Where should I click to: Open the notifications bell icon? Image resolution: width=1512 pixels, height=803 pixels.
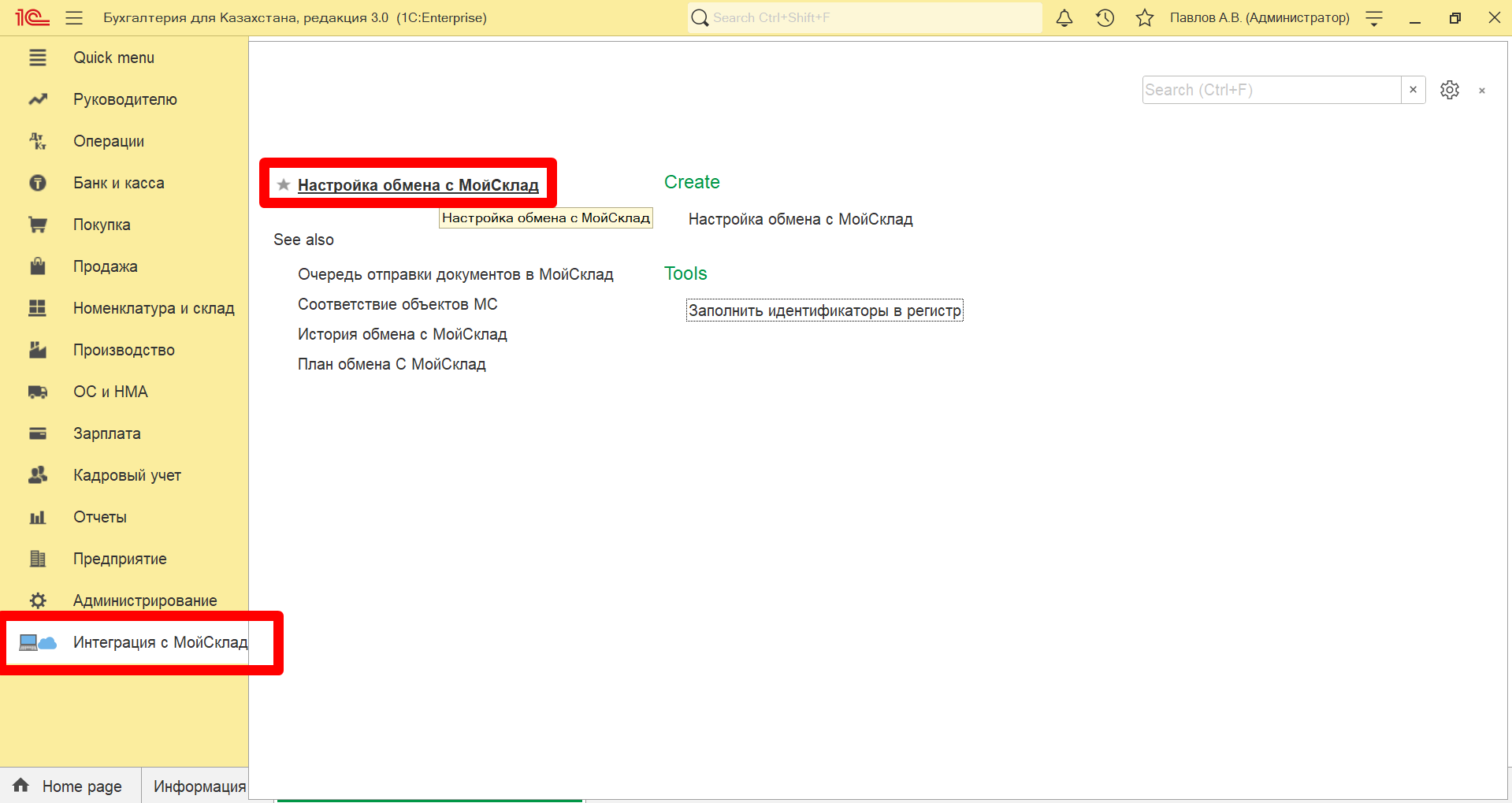[1064, 17]
